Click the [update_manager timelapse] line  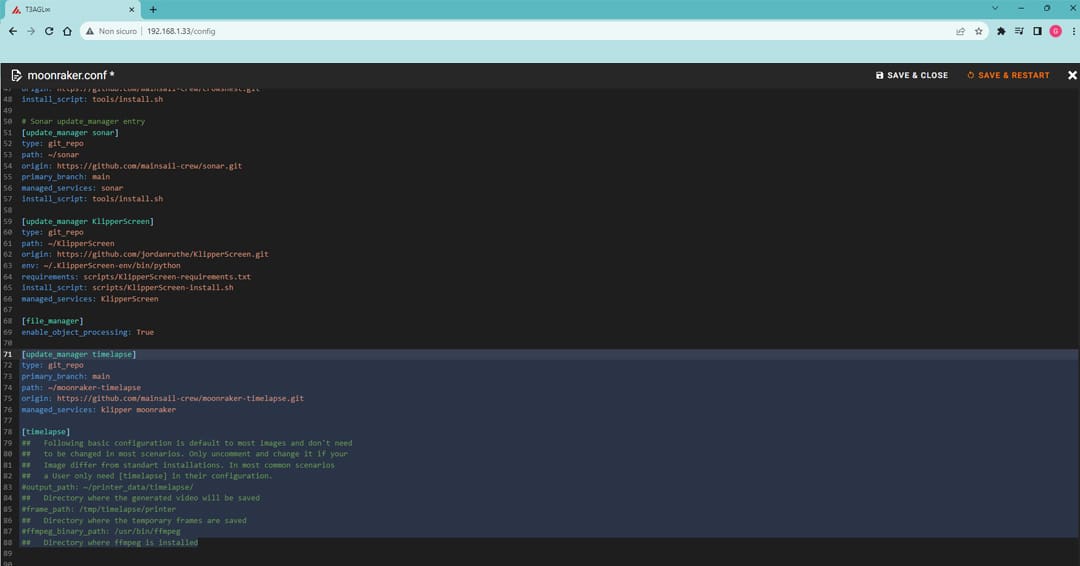coord(79,354)
